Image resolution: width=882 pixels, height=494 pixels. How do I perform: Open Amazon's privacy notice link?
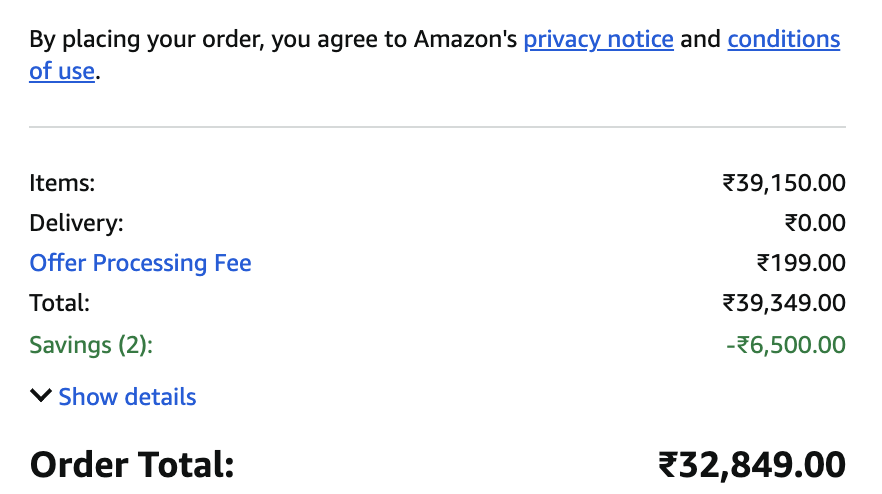coord(598,40)
